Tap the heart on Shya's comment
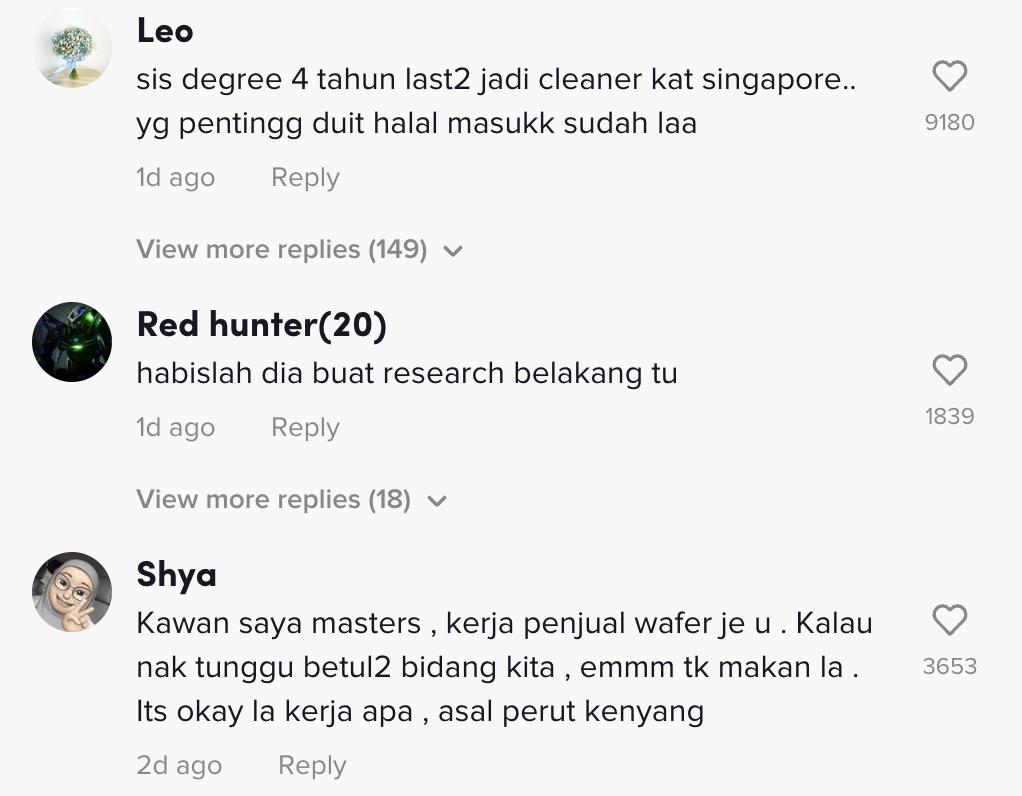Image resolution: width=1022 pixels, height=796 pixels. tap(949, 621)
